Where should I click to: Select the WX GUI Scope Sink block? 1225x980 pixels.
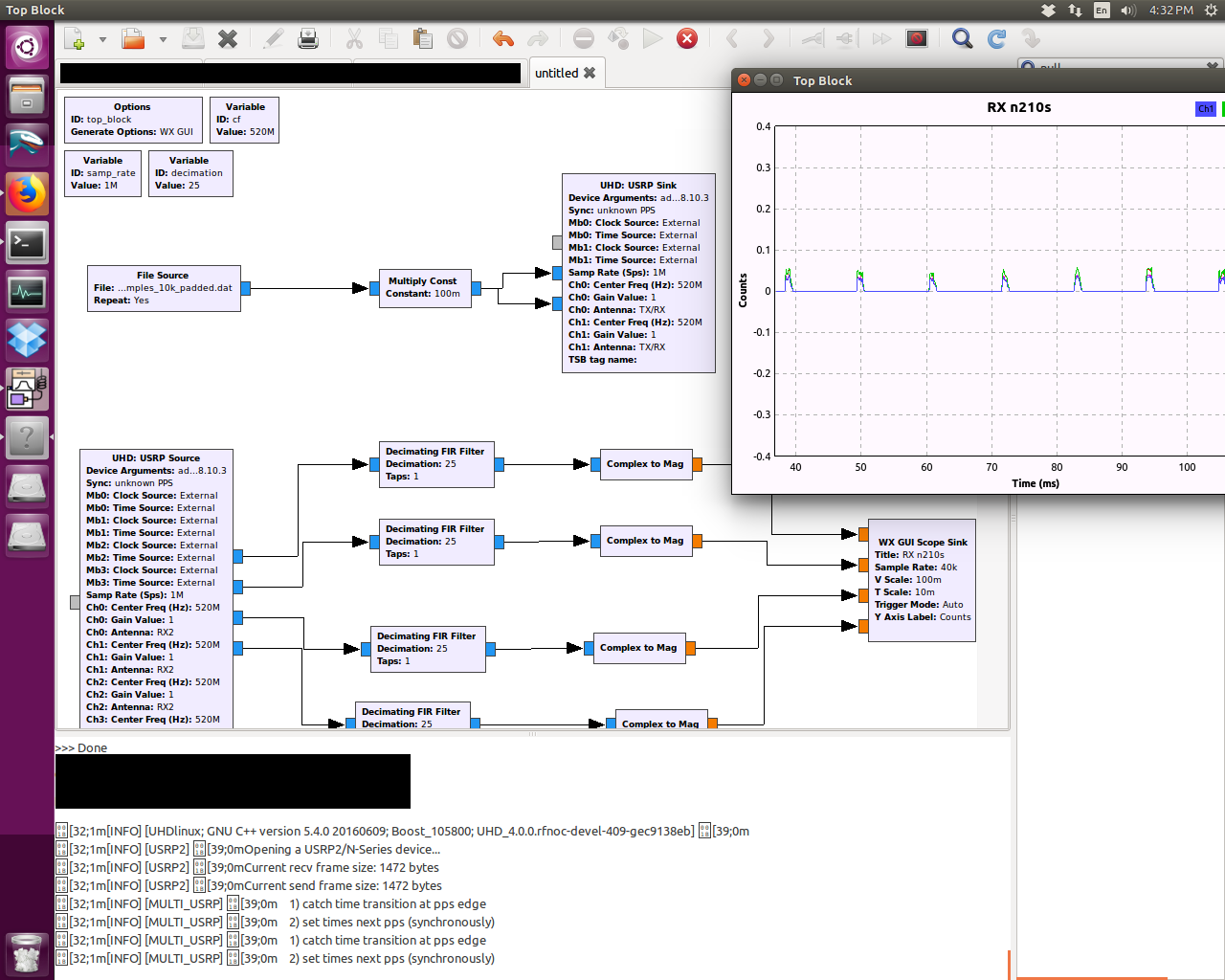point(922,580)
